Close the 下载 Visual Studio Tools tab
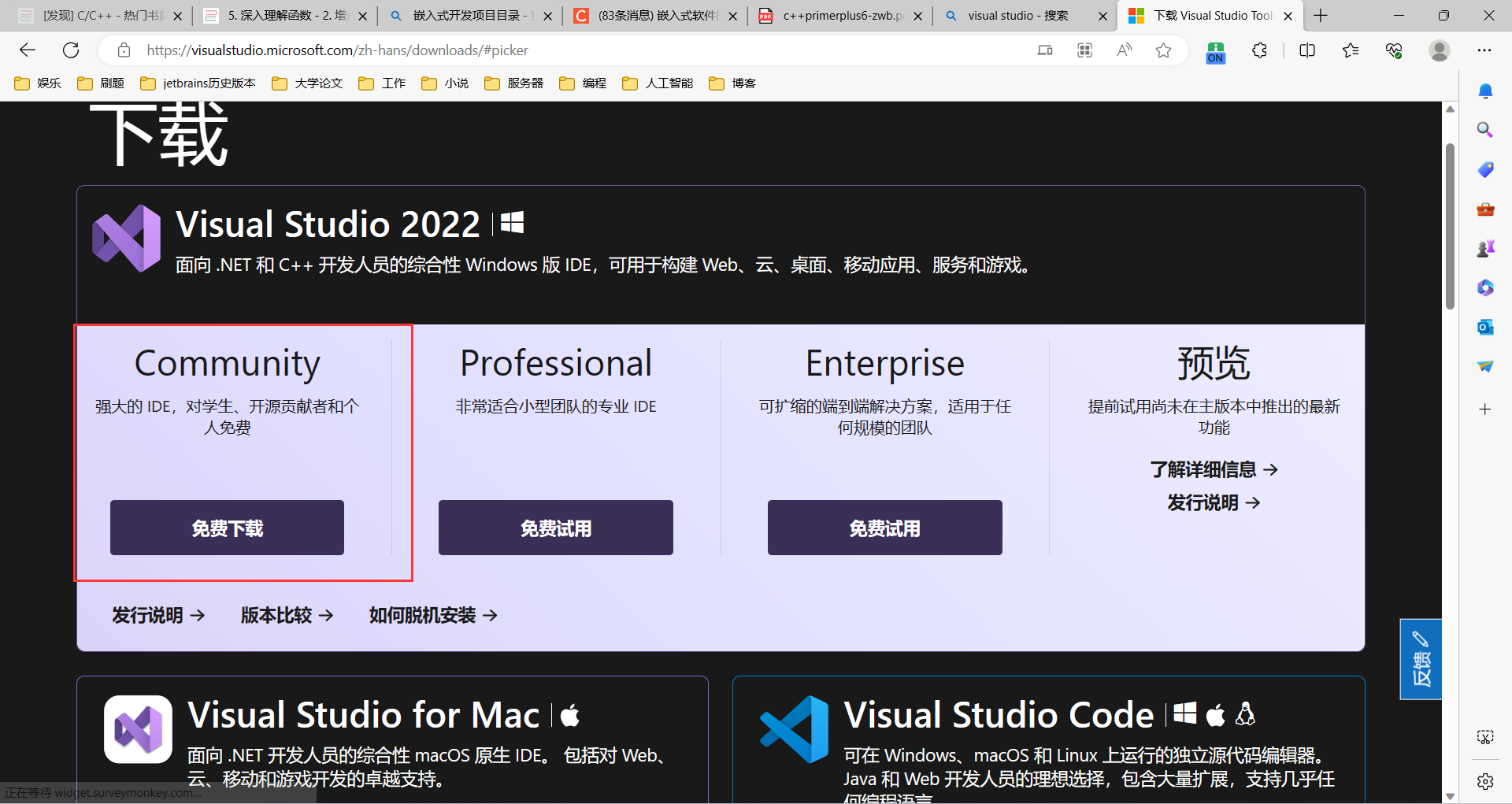 coord(1288,16)
